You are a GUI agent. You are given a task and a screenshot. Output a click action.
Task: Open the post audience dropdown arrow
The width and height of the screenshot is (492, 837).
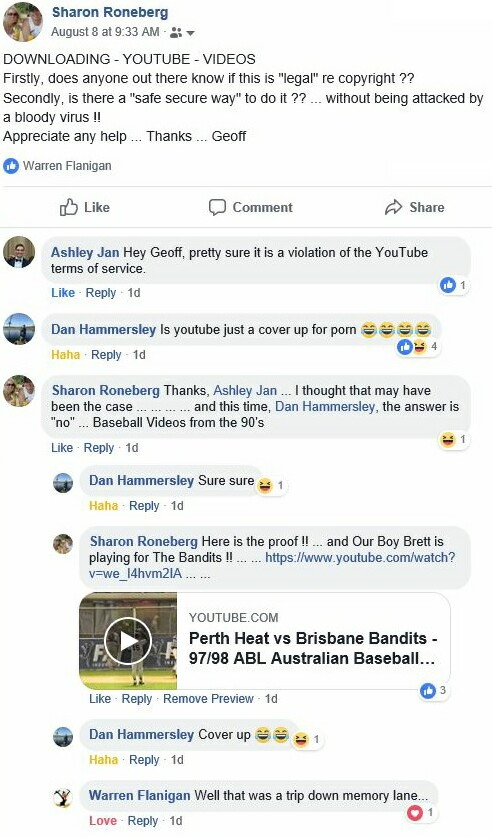pyautogui.click(x=191, y=33)
